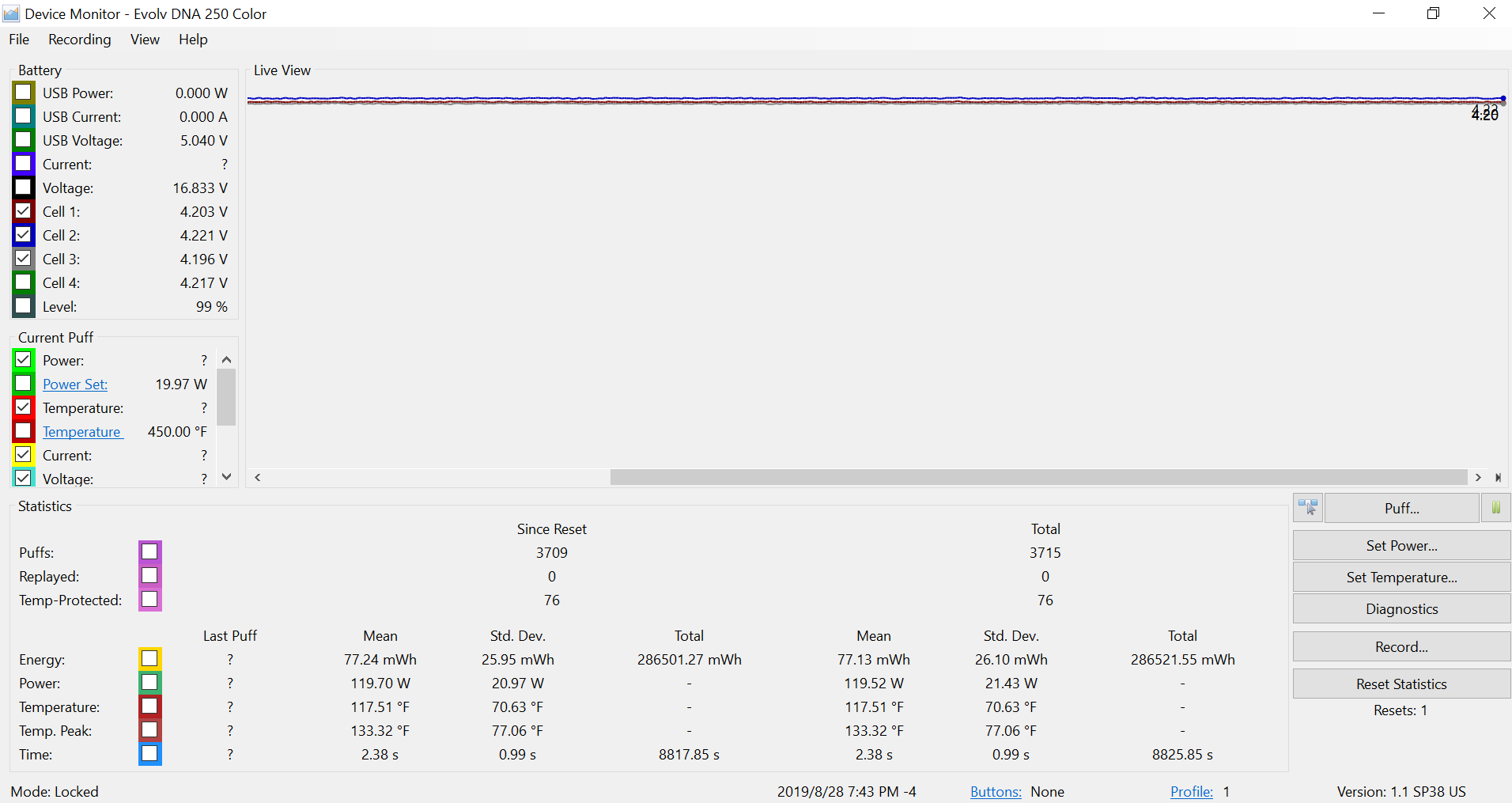Viewport: 1512px width, 803px height.
Task: Click the selection cursor icon left of Puff
Action: tap(1308, 508)
